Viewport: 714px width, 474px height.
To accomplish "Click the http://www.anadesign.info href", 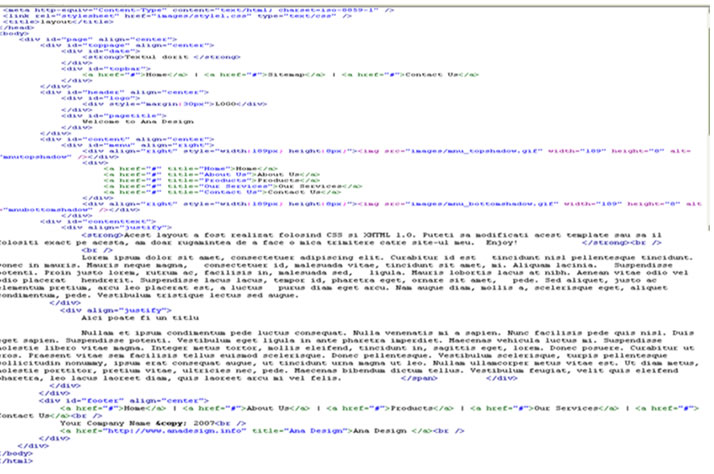I will (174, 431).
